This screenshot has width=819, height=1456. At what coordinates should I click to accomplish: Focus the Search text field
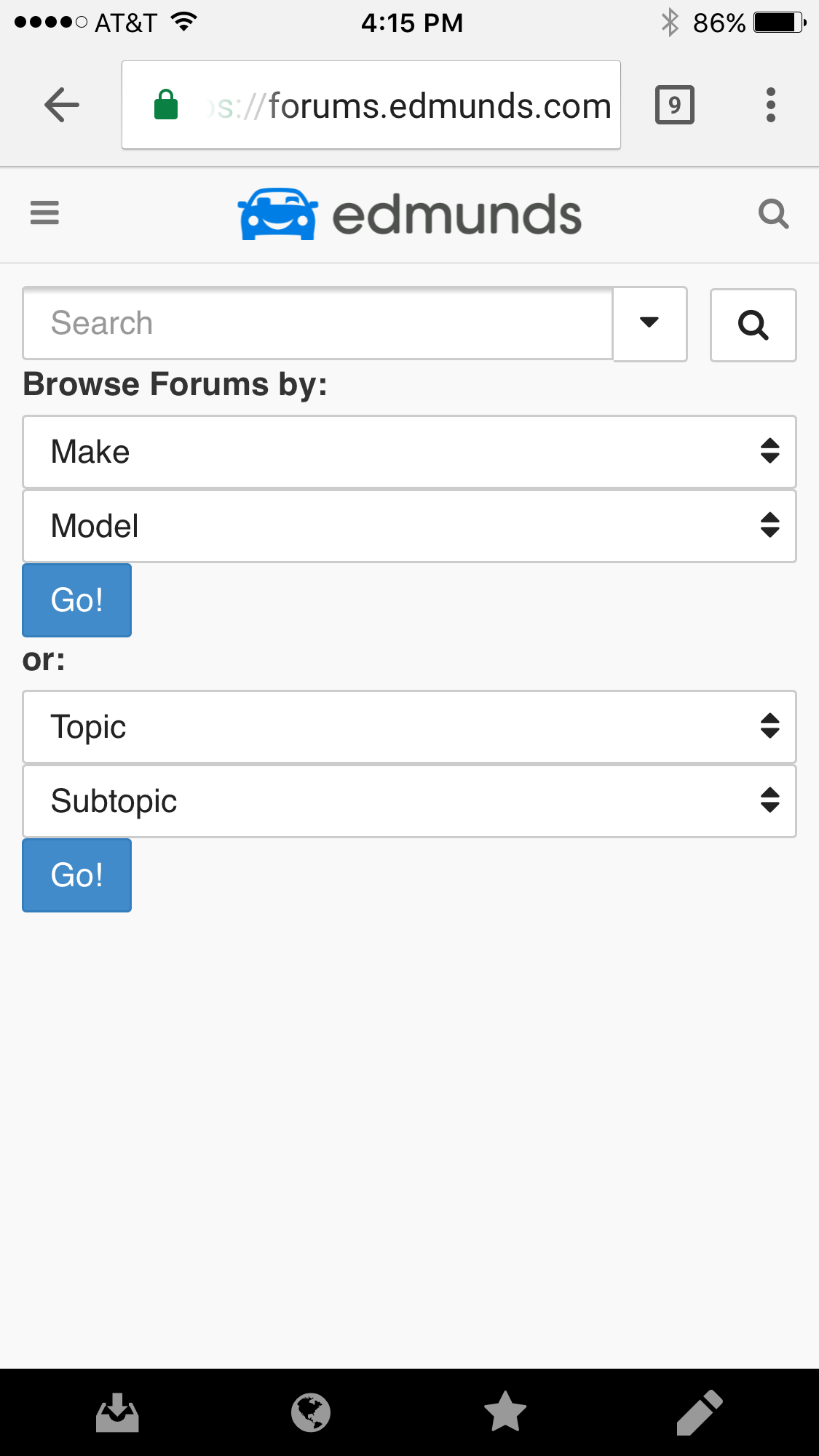[318, 323]
